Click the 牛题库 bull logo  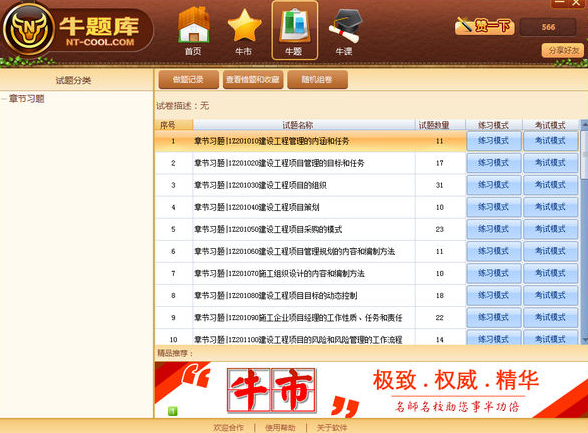pos(28,29)
